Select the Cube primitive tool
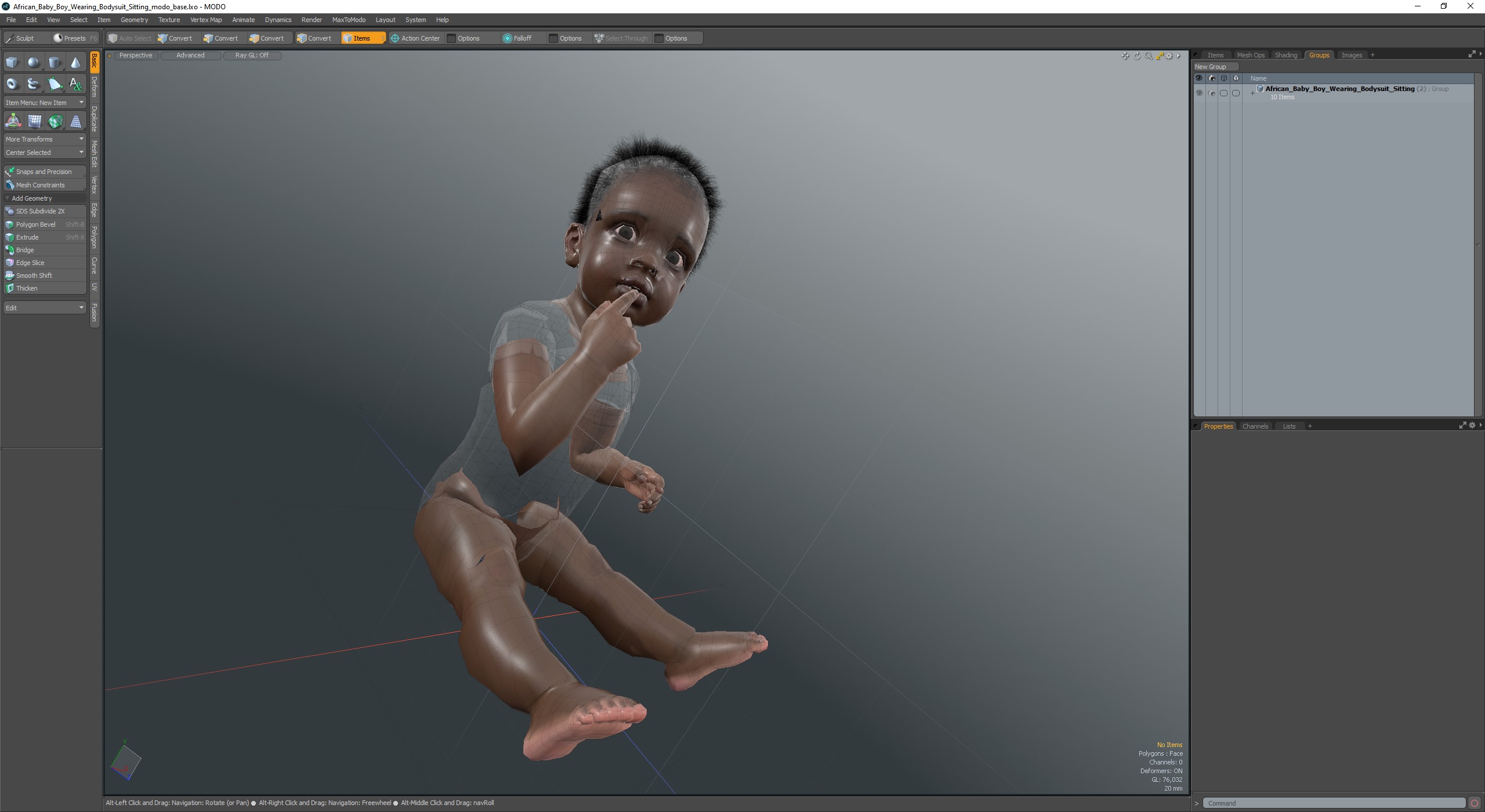1485x812 pixels. point(12,63)
